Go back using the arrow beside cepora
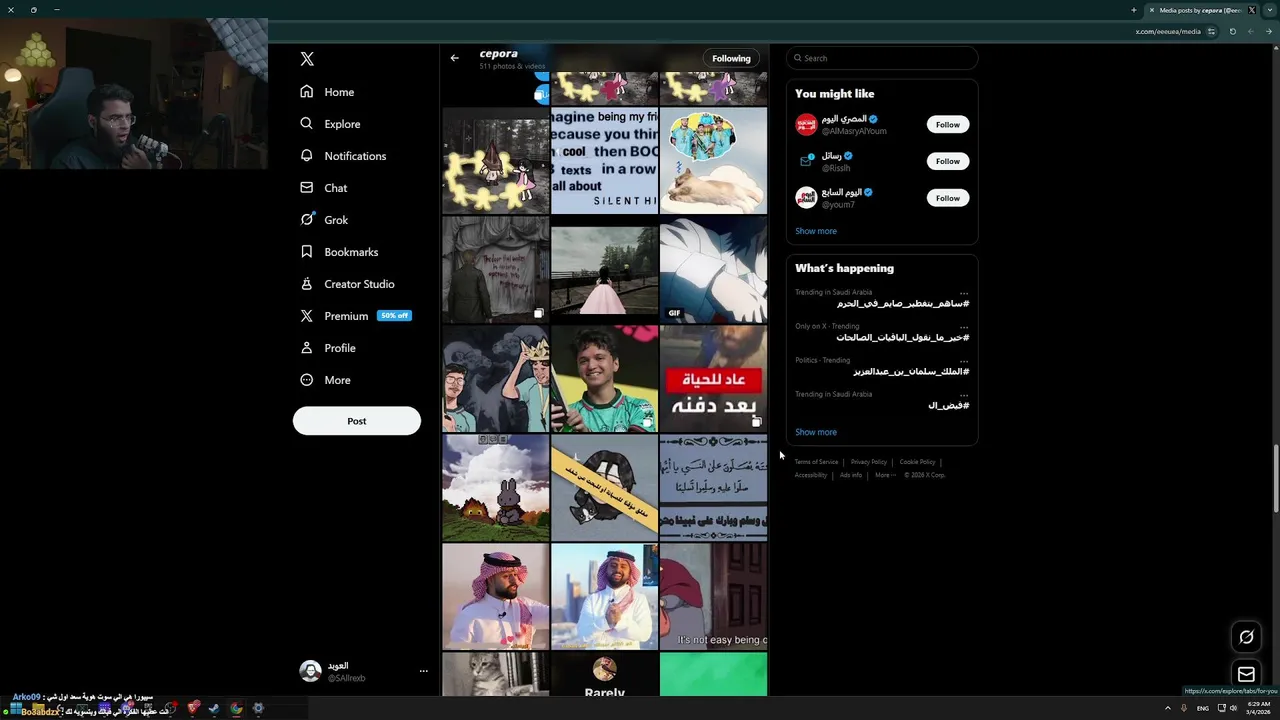The image size is (1280, 720). (x=454, y=58)
